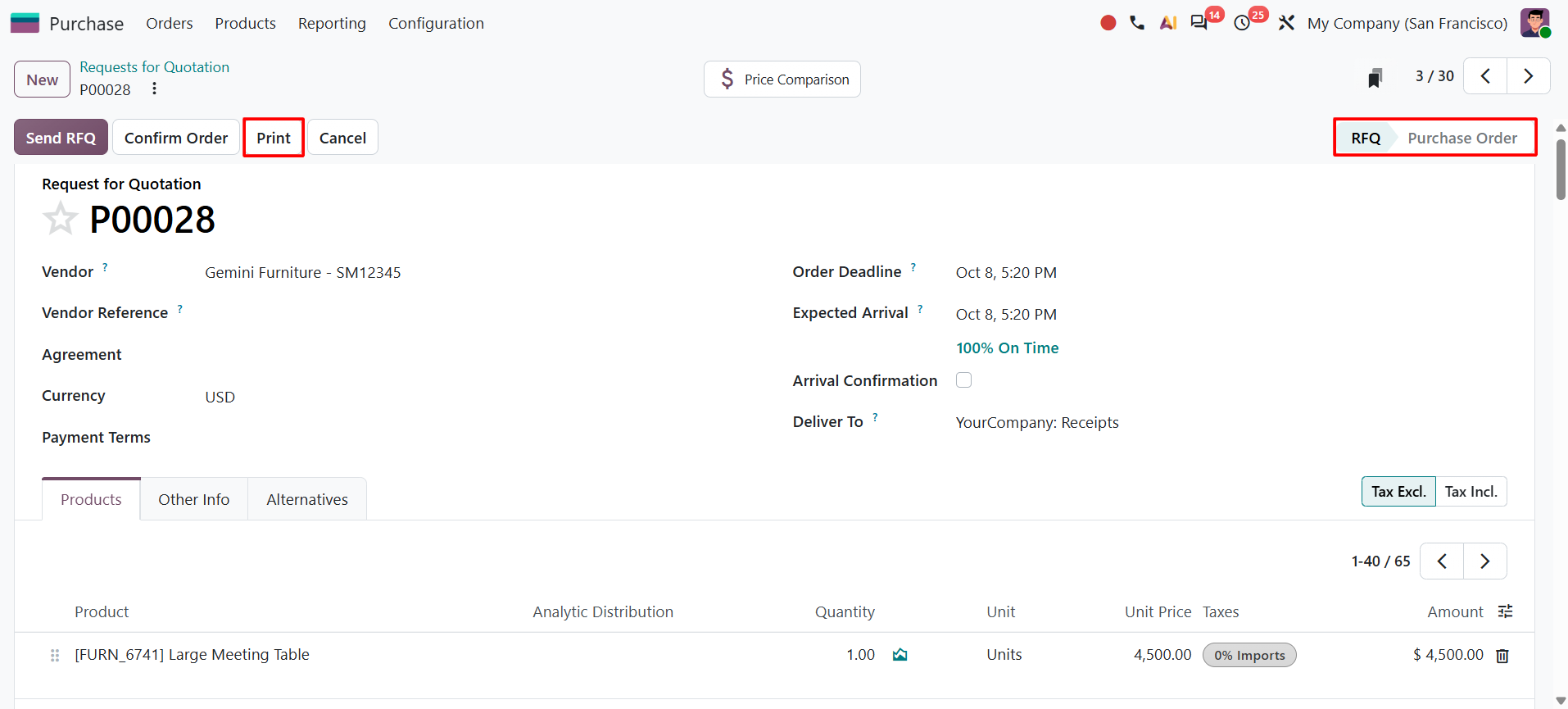This screenshot has width=1568, height=709.
Task: Tick the Arrival Confirmation checkbox
Action: pyautogui.click(x=964, y=380)
